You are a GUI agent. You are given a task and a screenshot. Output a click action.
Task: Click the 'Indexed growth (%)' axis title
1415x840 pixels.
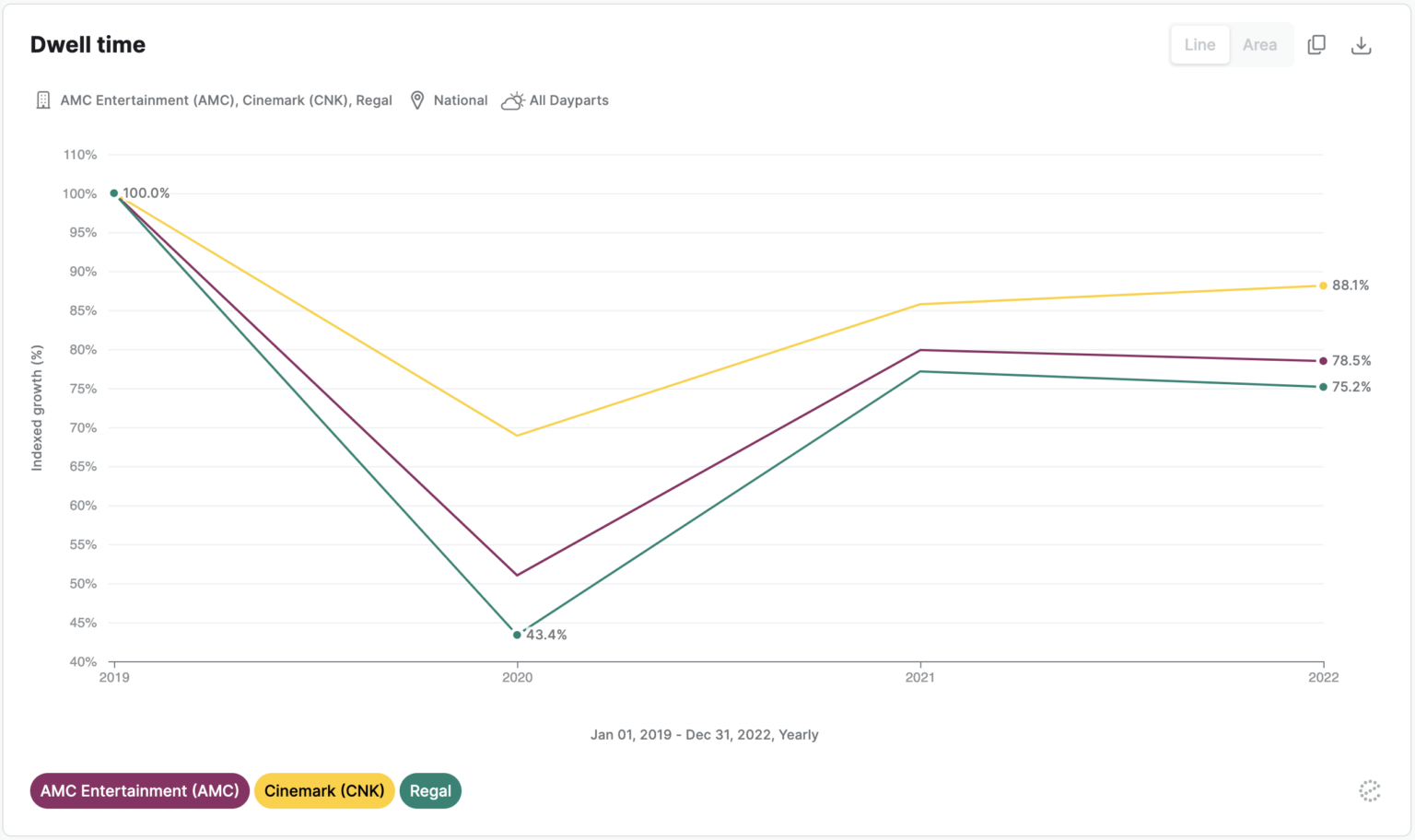point(37,408)
